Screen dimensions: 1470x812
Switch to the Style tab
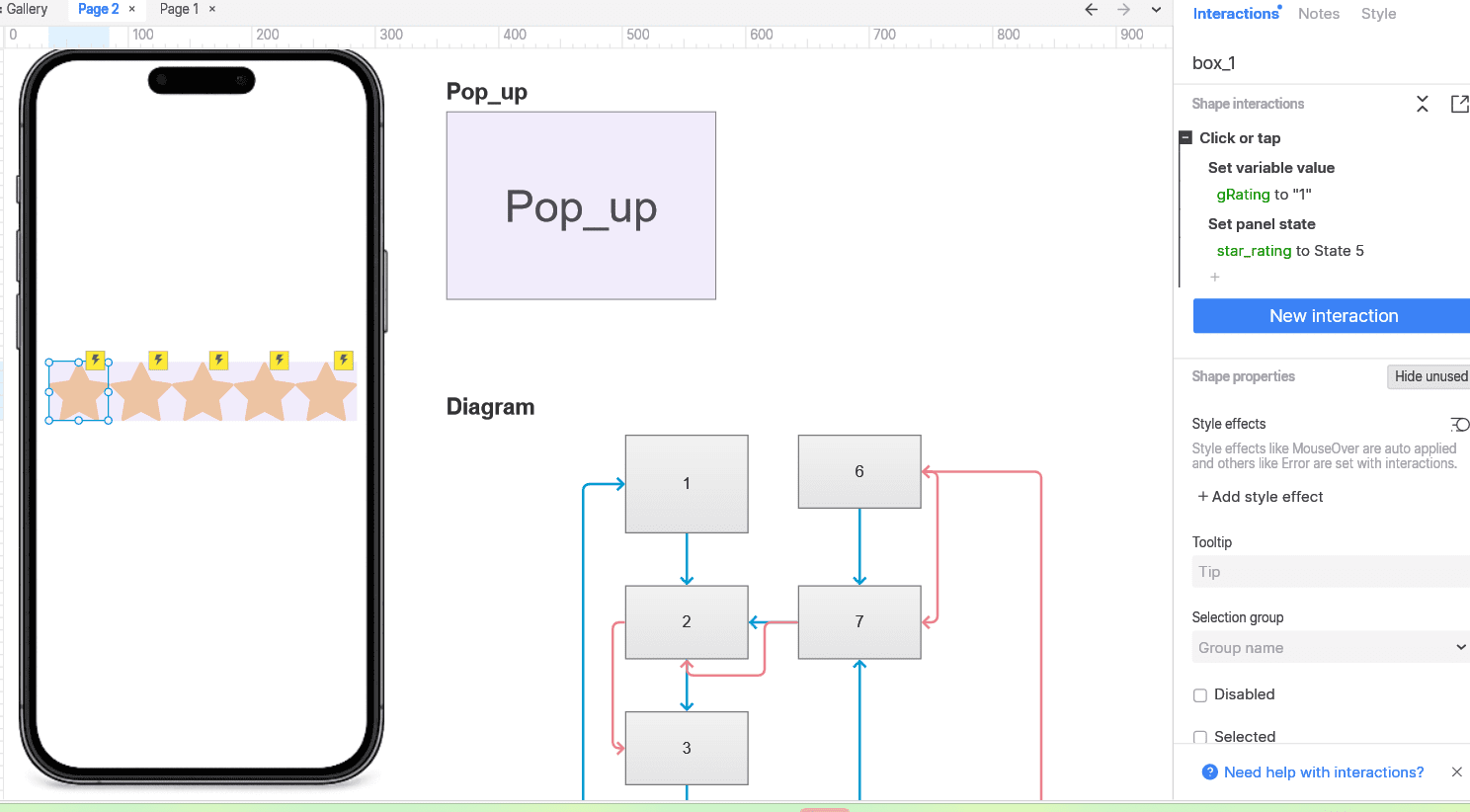point(1378,14)
